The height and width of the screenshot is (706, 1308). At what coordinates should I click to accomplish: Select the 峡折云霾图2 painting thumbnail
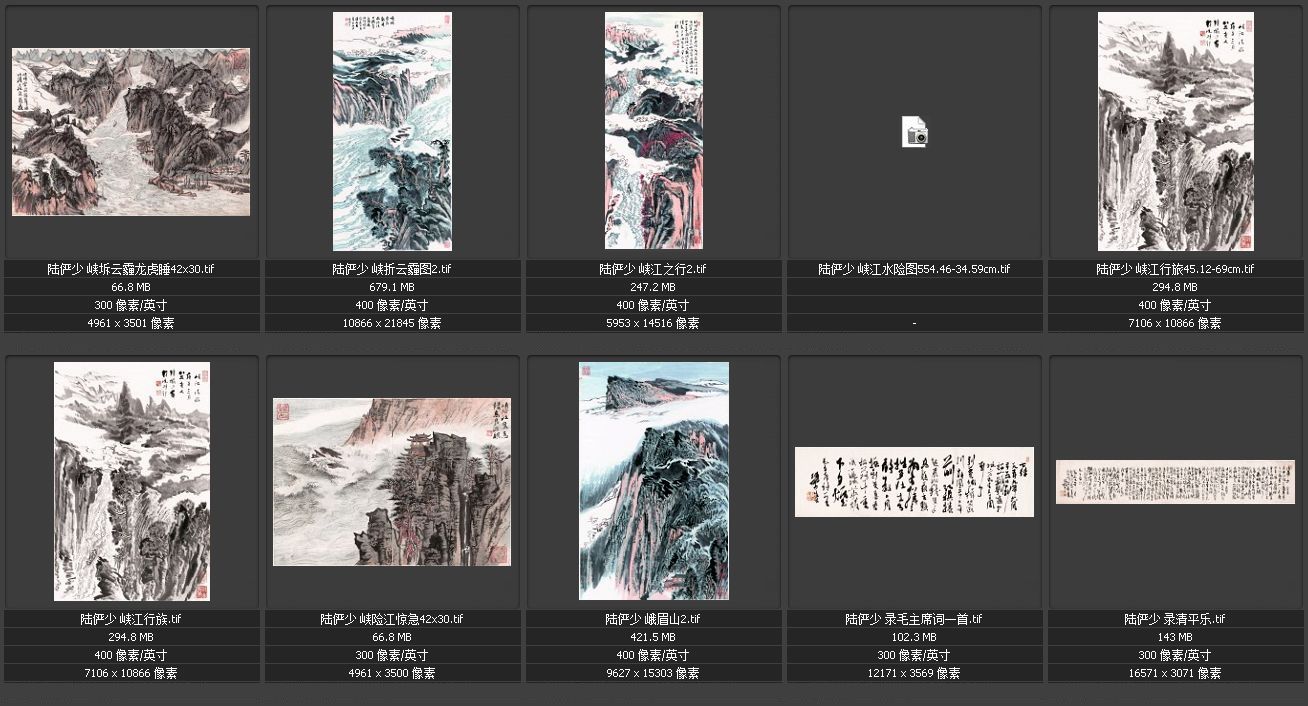pyautogui.click(x=392, y=131)
